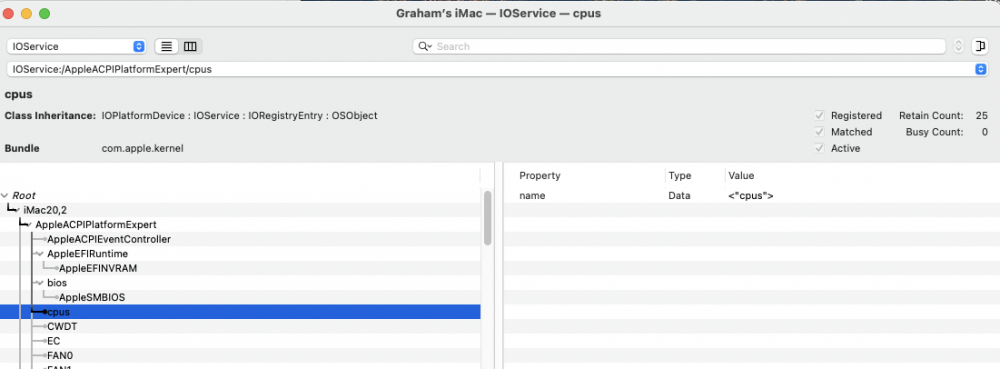This screenshot has height=369, width=1000.
Task: Click the <"cpus"> value cell
Action: pos(751,196)
